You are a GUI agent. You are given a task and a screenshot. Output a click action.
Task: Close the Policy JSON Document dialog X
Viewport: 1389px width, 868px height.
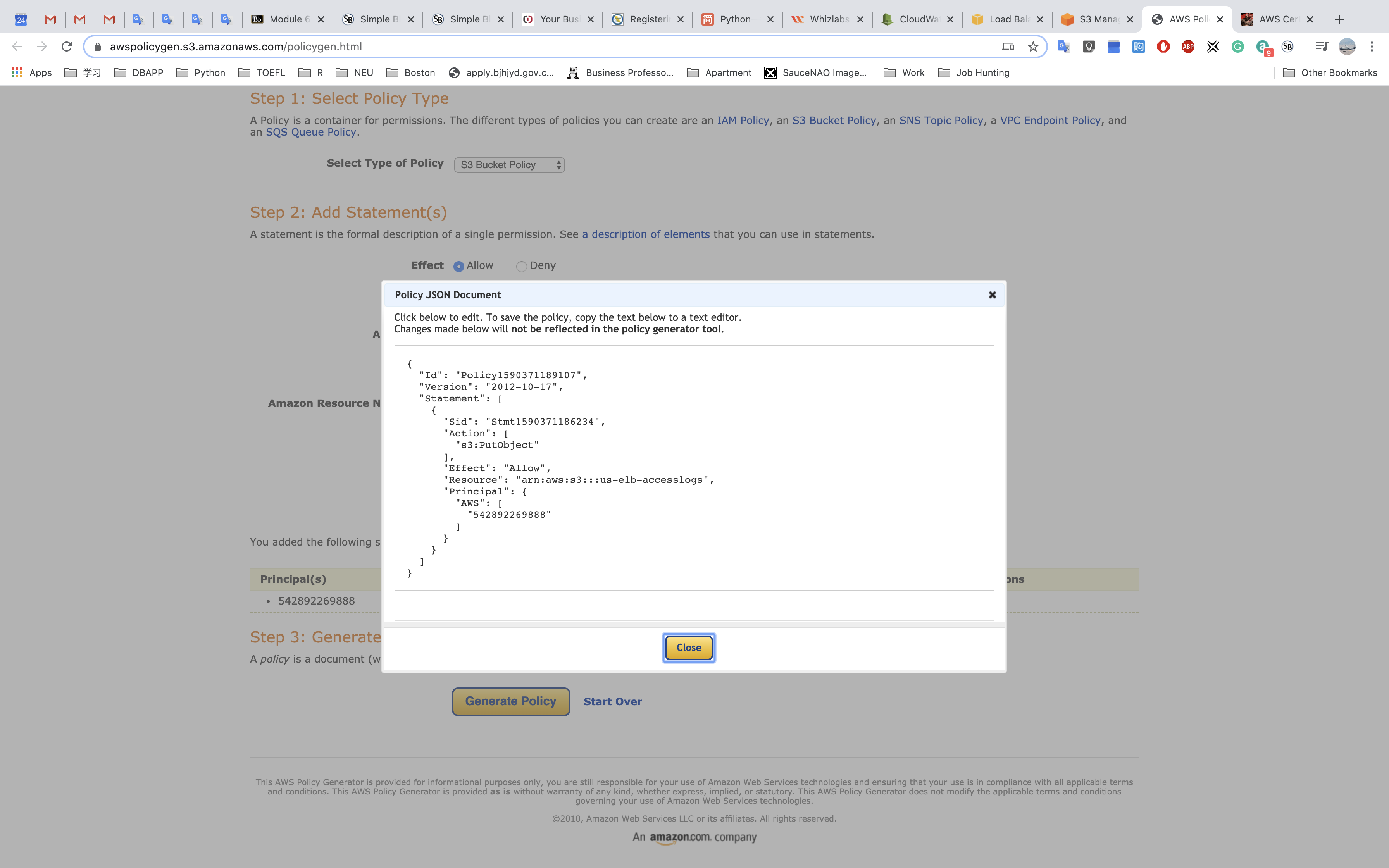coord(992,294)
